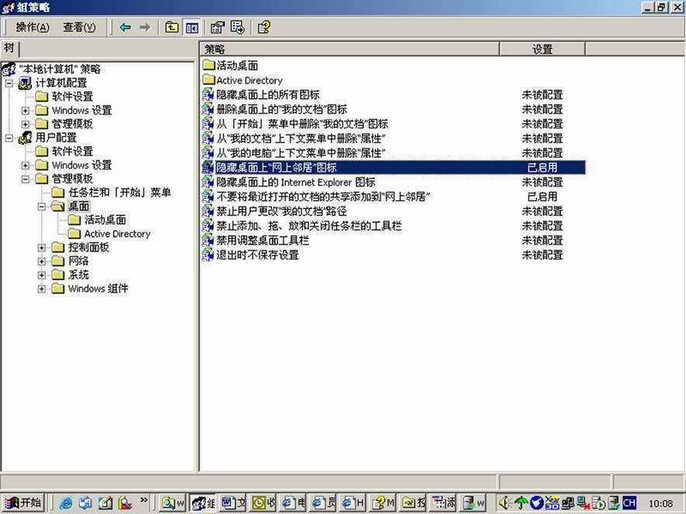Click the 开始 Start button
The height and width of the screenshot is (514, 686).
point(24,502)
